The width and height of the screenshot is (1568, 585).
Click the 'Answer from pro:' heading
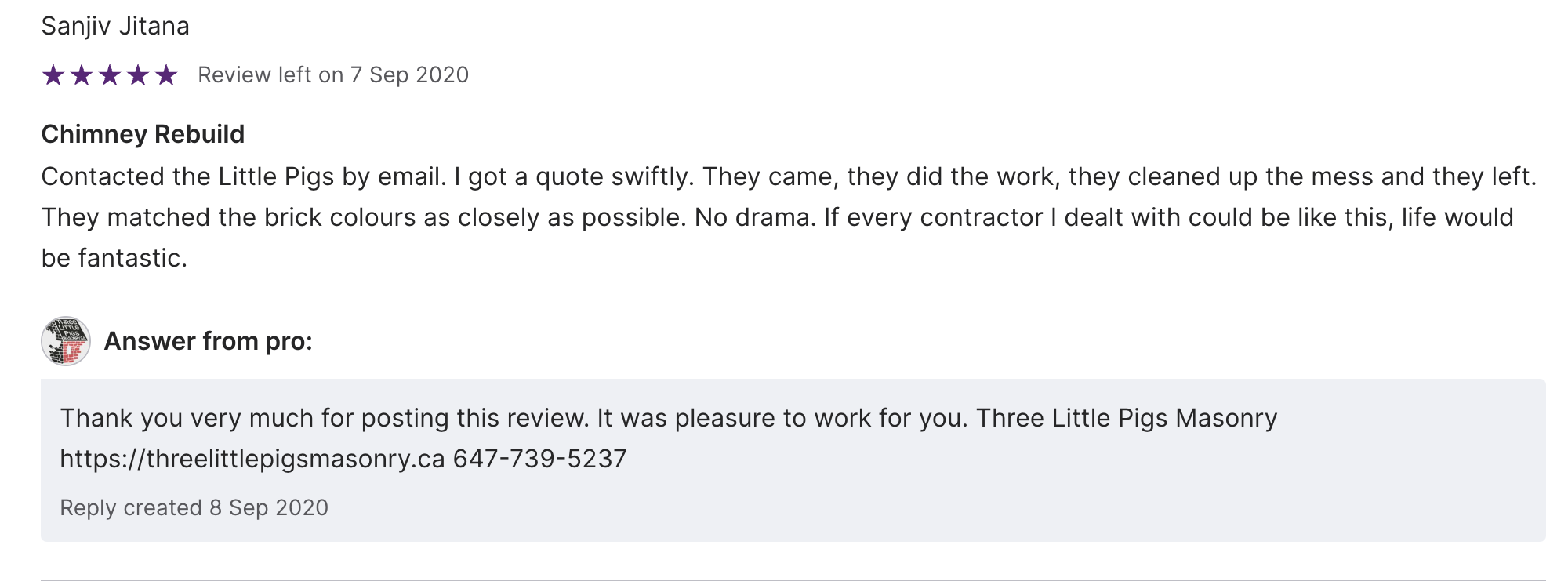[x=208, y=341]
